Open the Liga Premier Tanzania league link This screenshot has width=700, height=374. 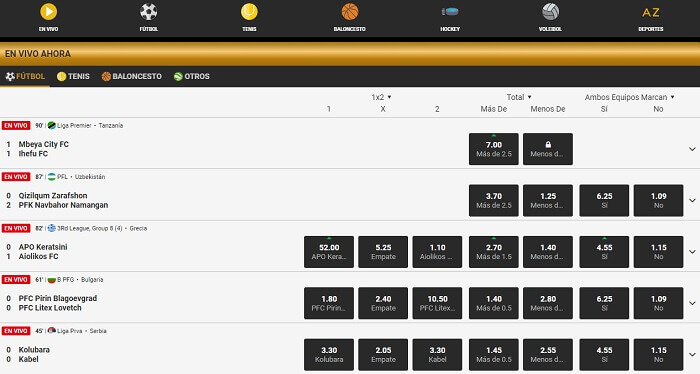pyautogui.click(x=90, y=125)
